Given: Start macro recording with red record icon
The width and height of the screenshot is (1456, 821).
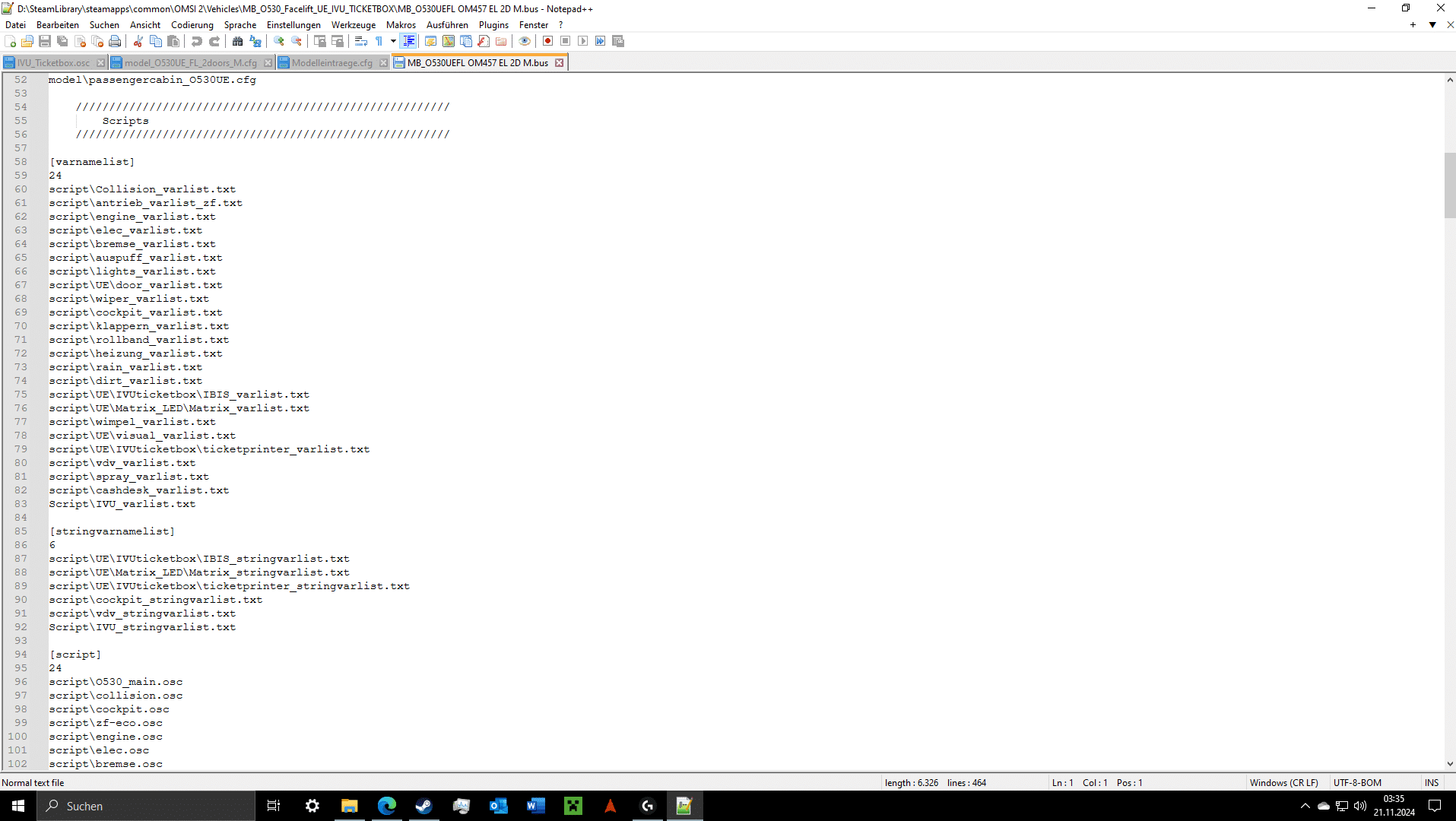Looking at the screenshot, I should tap(547, 41).
